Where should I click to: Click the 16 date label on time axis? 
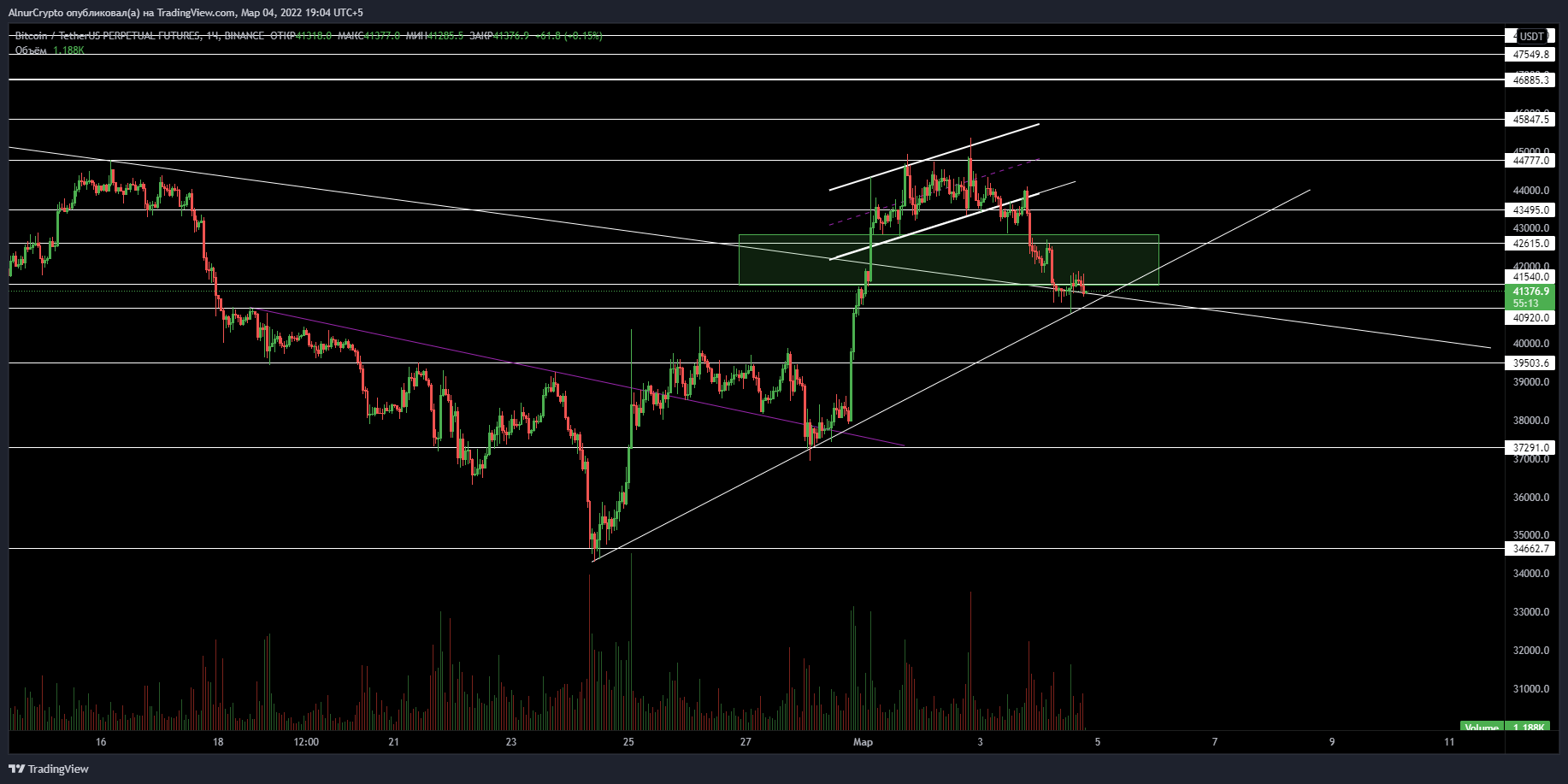pos(101,742)
